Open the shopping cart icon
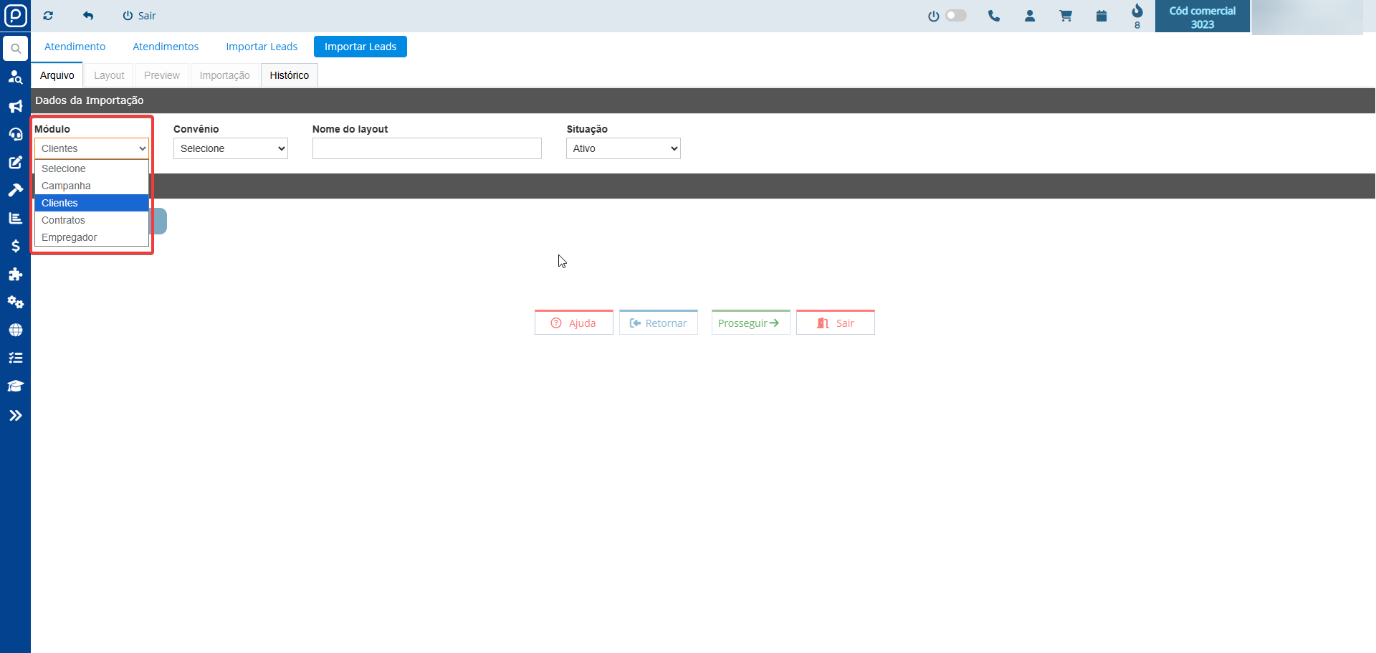The width and height of the screenshot is (1376, 653). click(x=1065, y=16)
